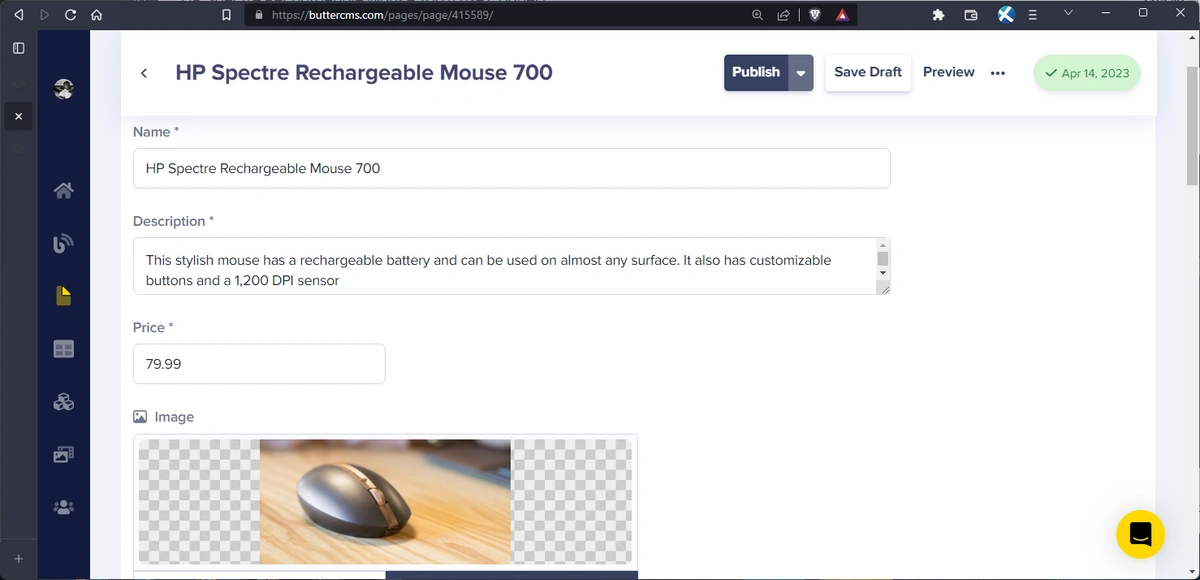Screen dimensions: 1200x580
Task: Open the browser wallet icon
Action: pos(970,15)
